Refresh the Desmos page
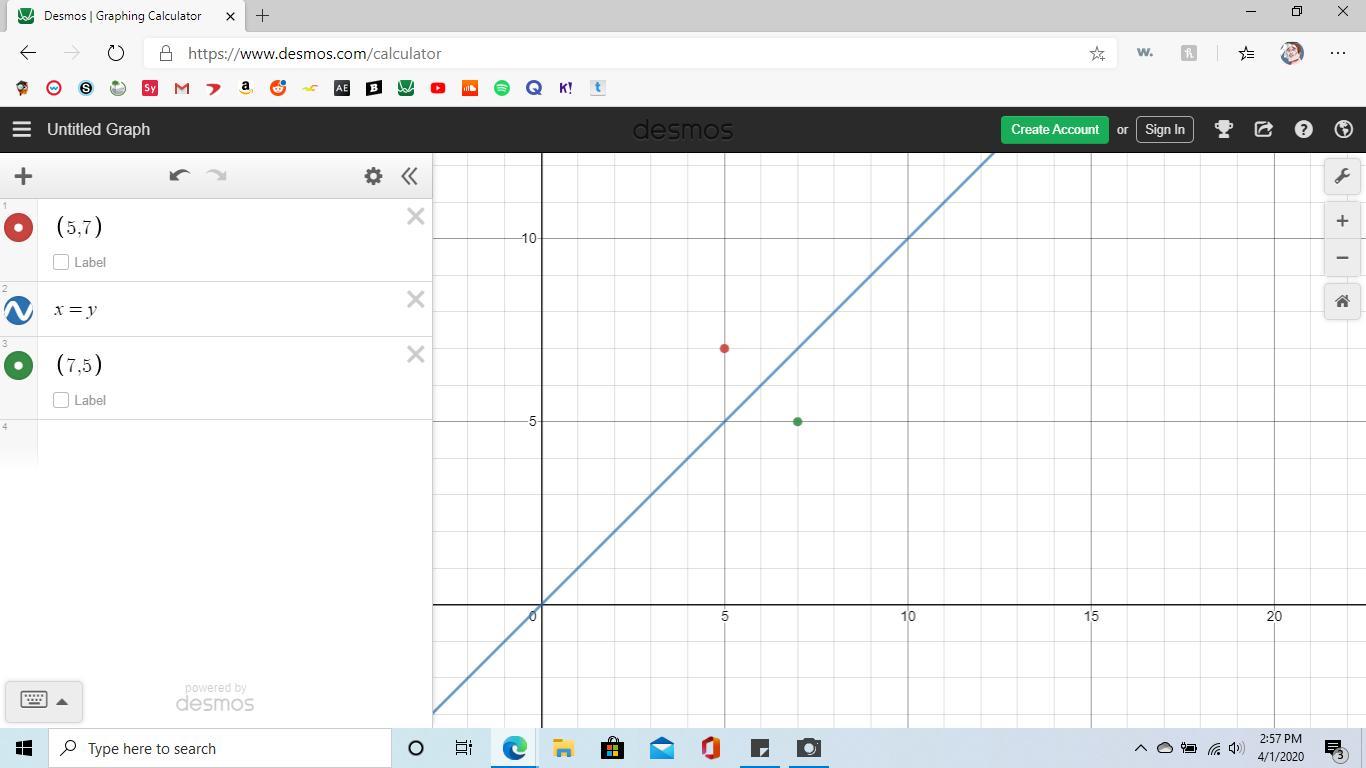 click(116, 53)
